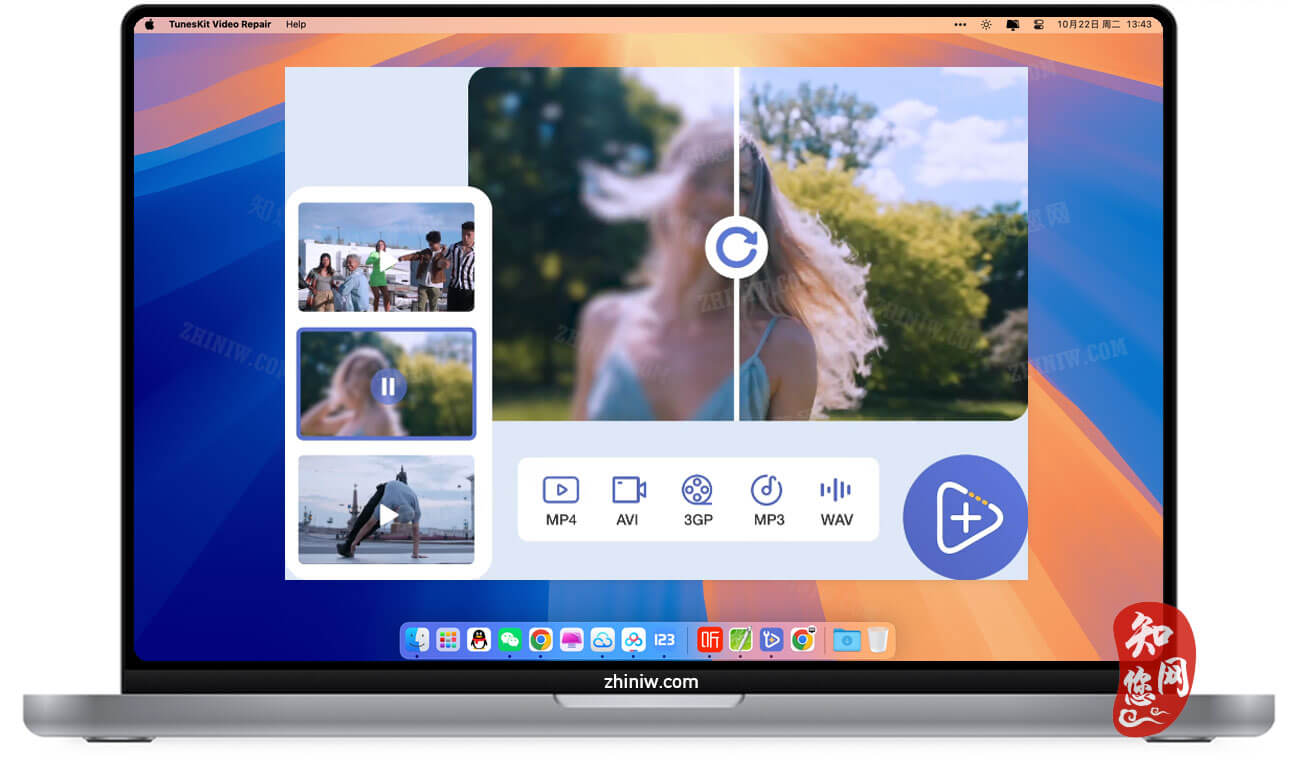Open the Trash in dock
This screenshot has height=779, width=1298.
point(877,639)
